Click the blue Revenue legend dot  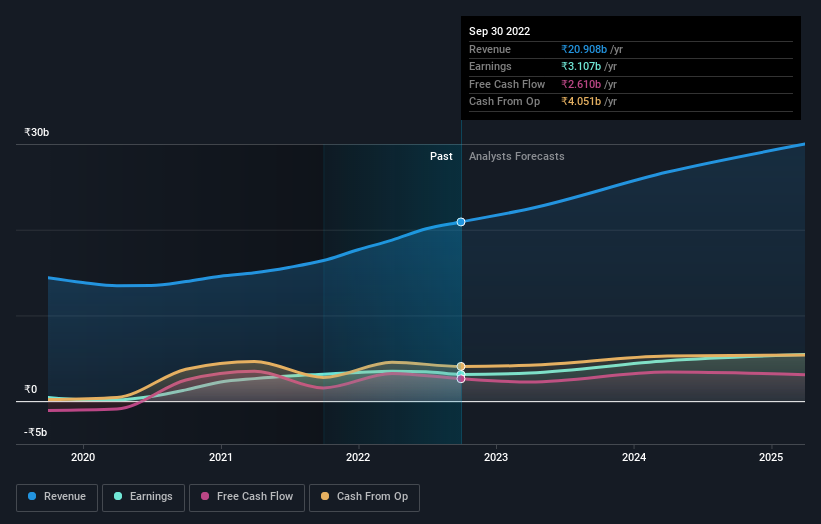[x=32, y=496]
